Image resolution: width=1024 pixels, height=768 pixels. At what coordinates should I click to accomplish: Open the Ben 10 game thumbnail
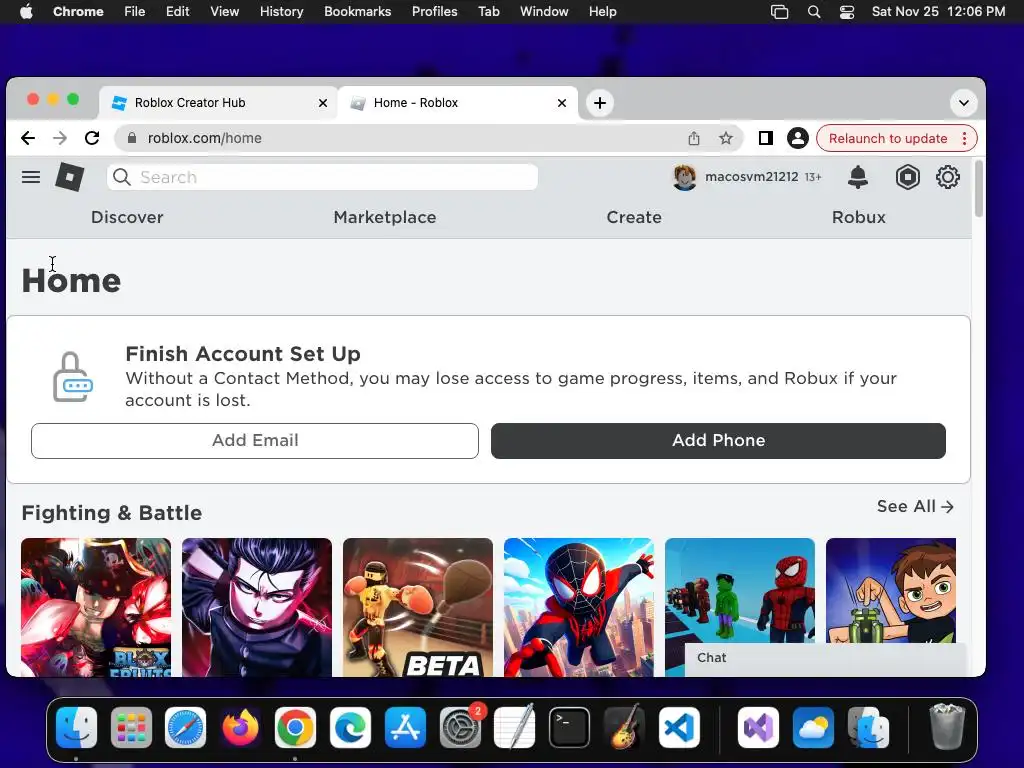pyautogui.click(x=891, y=590)
